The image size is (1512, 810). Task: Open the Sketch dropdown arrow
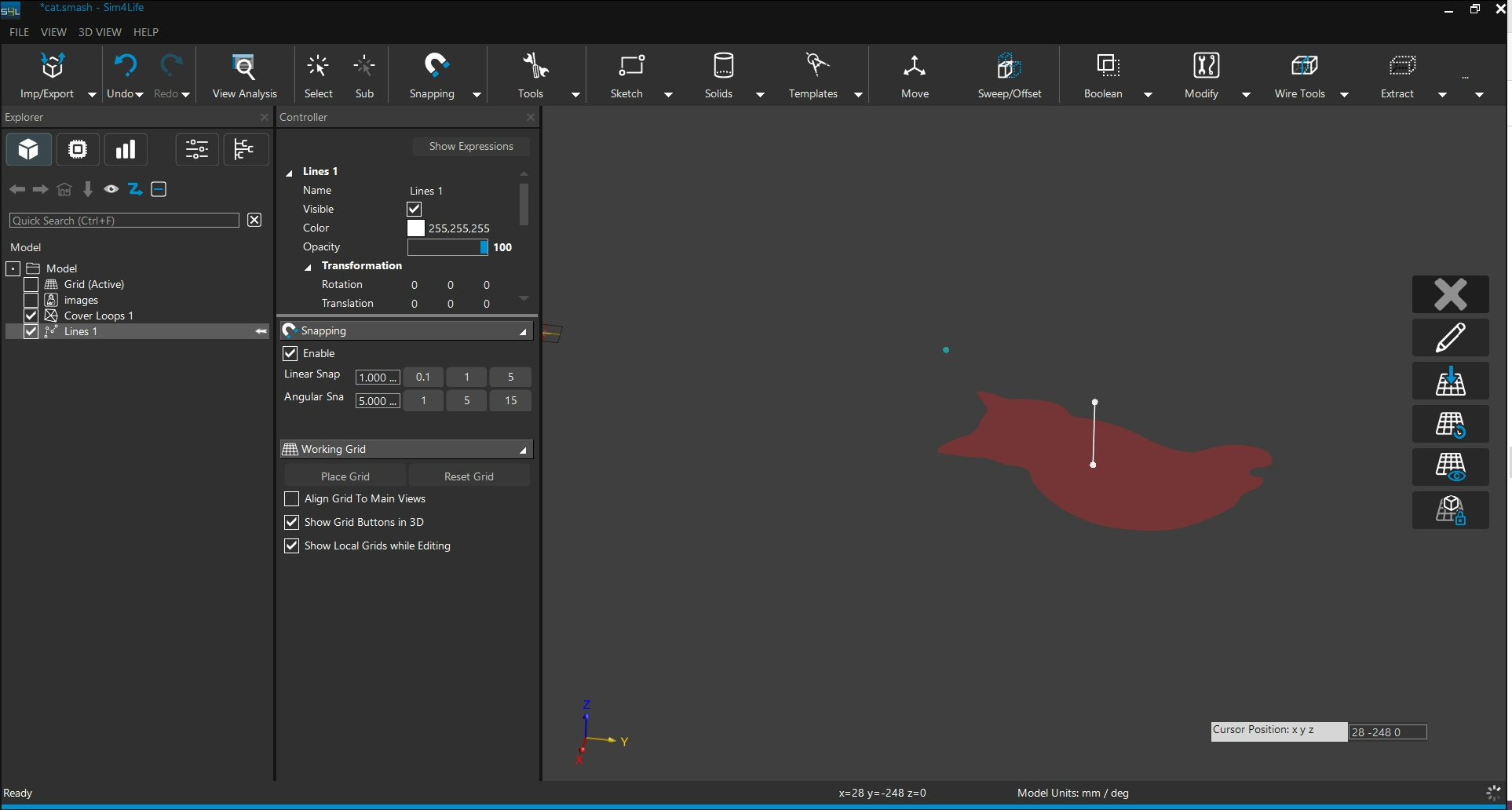point(668,95)
